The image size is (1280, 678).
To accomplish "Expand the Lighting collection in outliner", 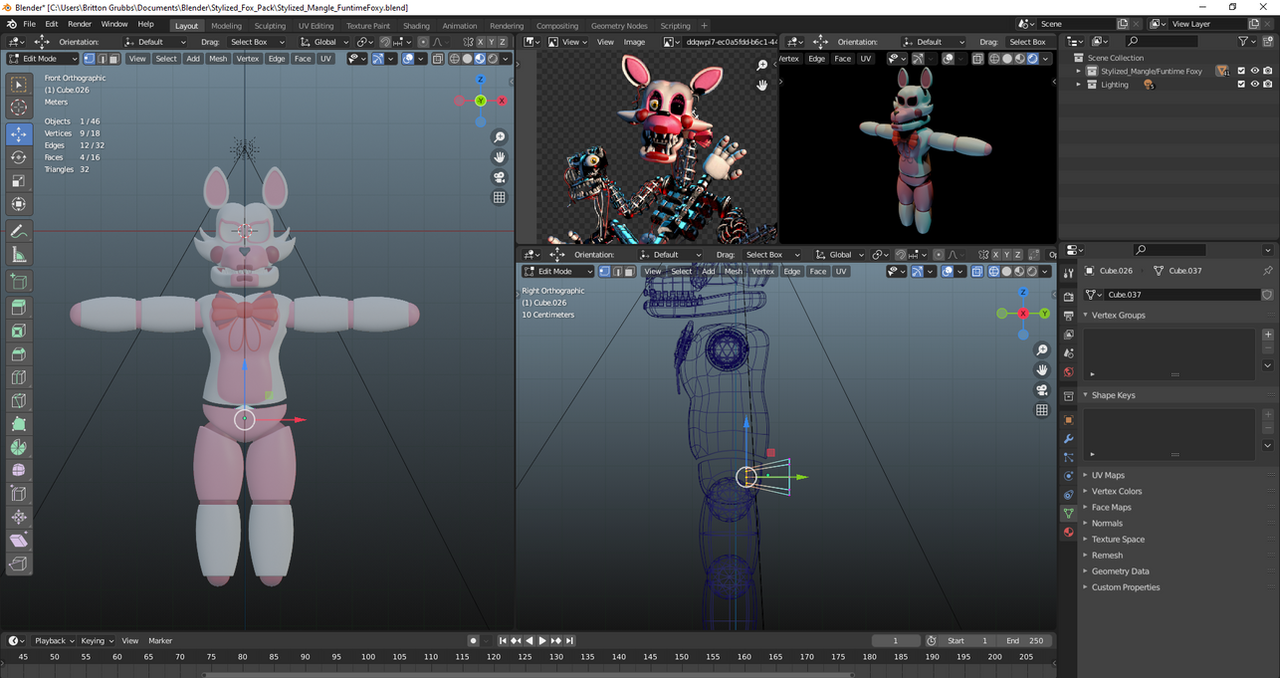I will click(1079, 85).
